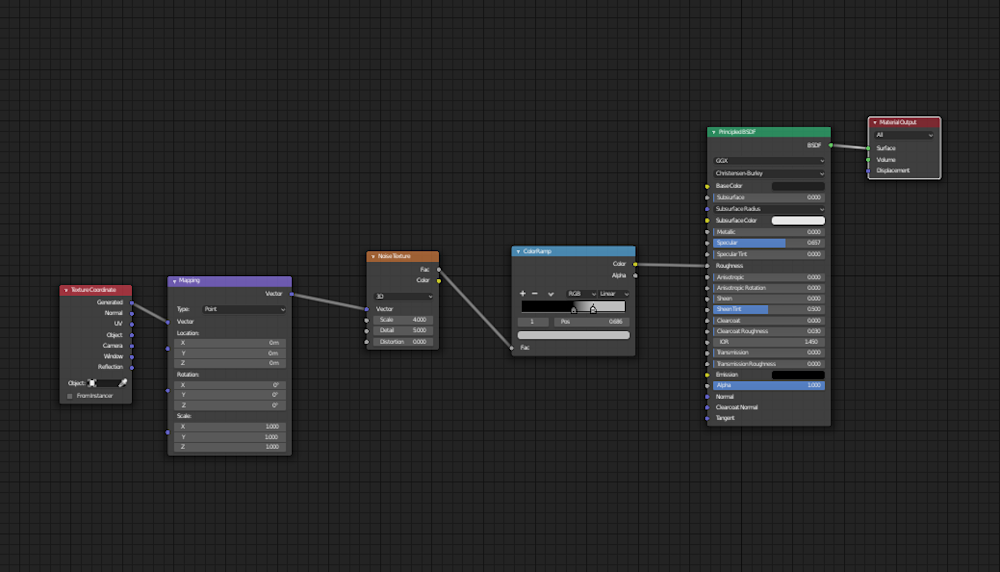Screen dimensions: 1000x572
Task: Click the Metallic slider
Action: point(768,232)
